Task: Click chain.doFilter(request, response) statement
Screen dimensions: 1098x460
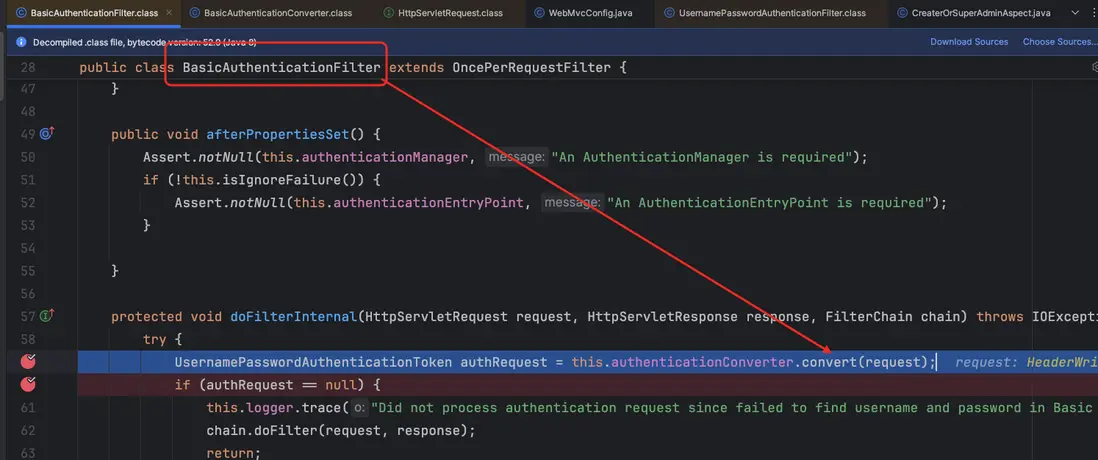Action: coord(341,431)
